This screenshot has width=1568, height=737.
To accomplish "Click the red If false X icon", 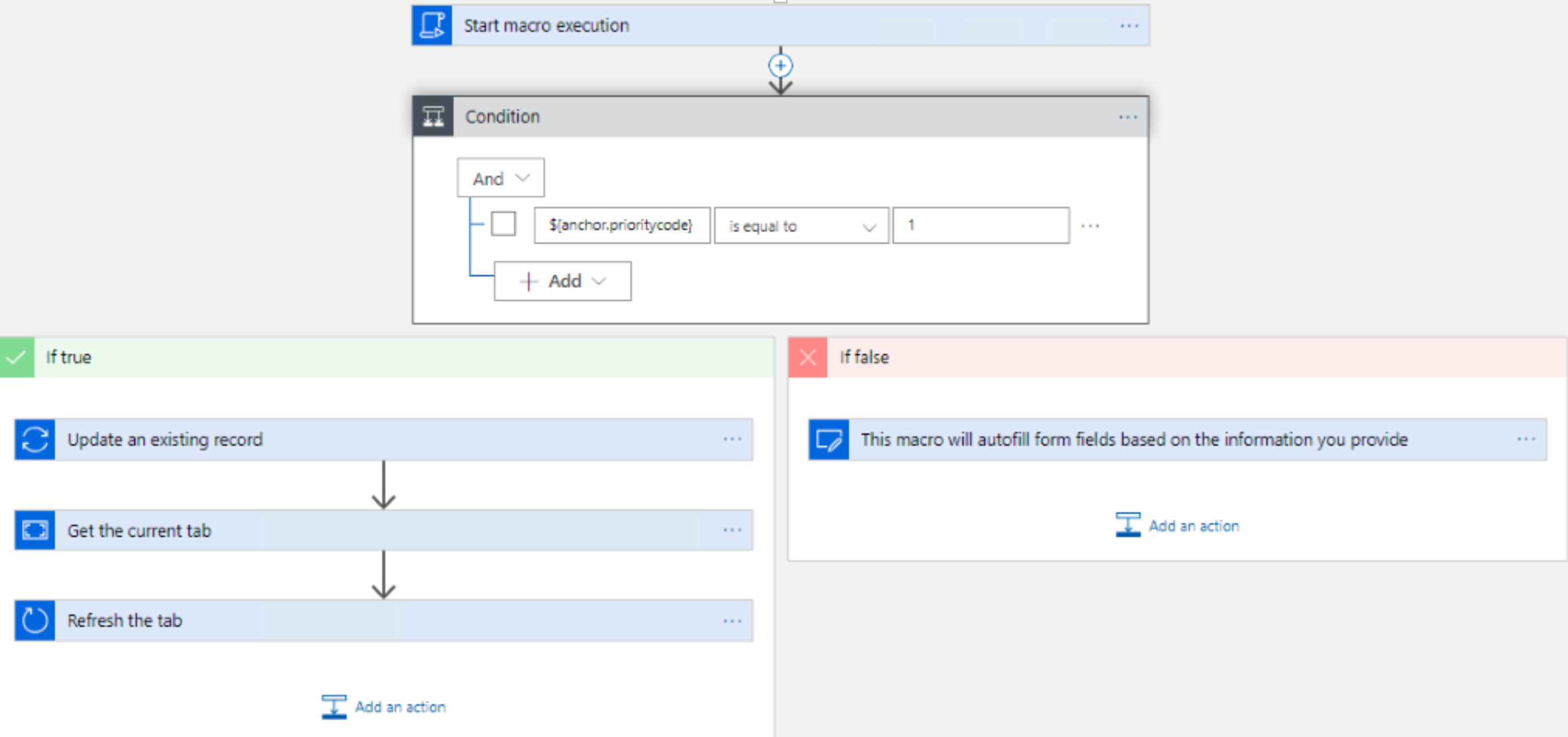I will click(x=808, y=357).
